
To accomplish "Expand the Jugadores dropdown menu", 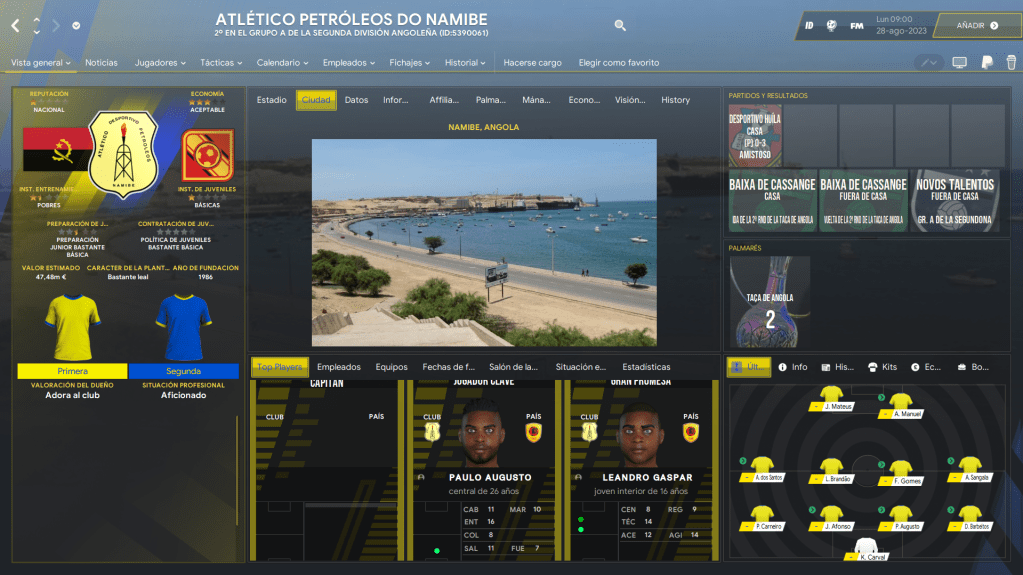I will pos(160,63).
